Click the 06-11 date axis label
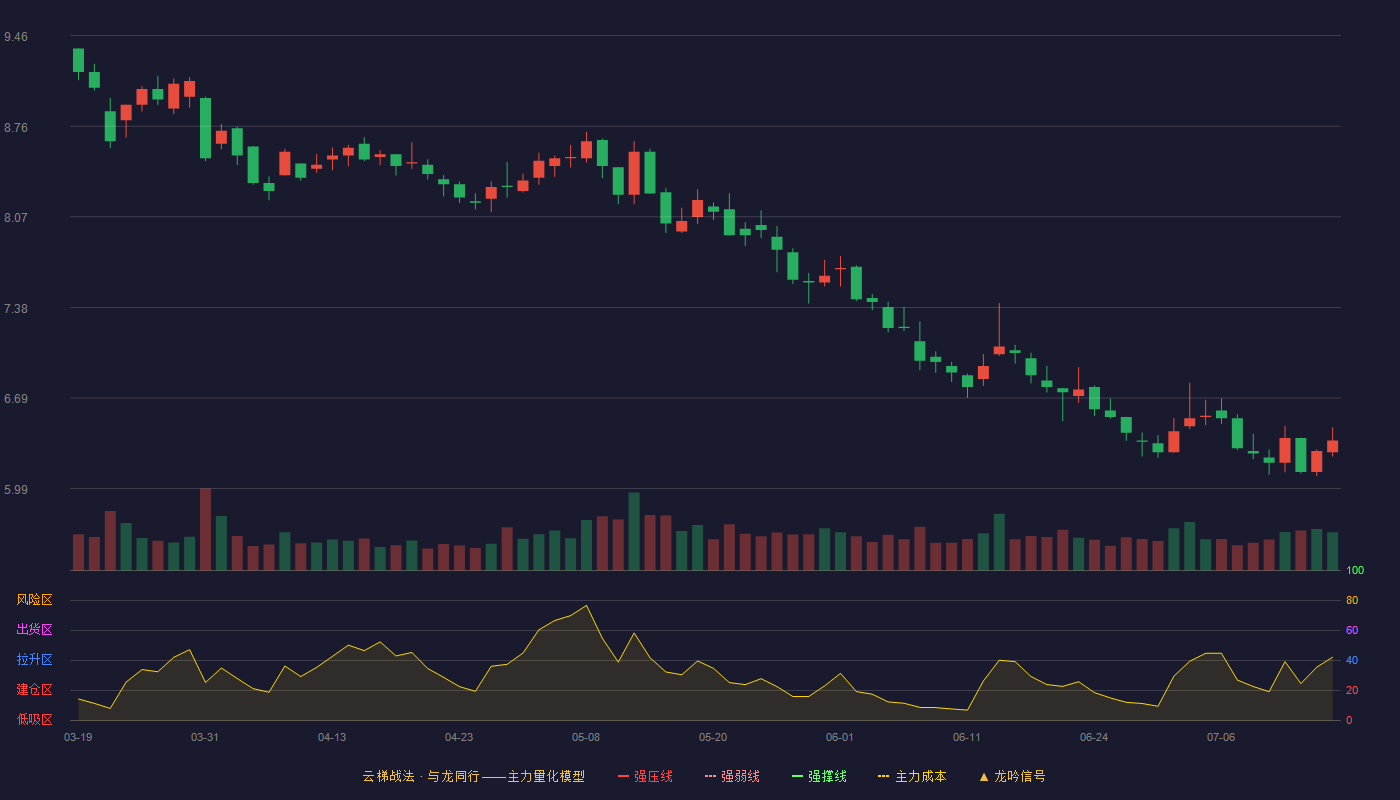Screen dimensions: 1400x800 (x=967, y=737)
